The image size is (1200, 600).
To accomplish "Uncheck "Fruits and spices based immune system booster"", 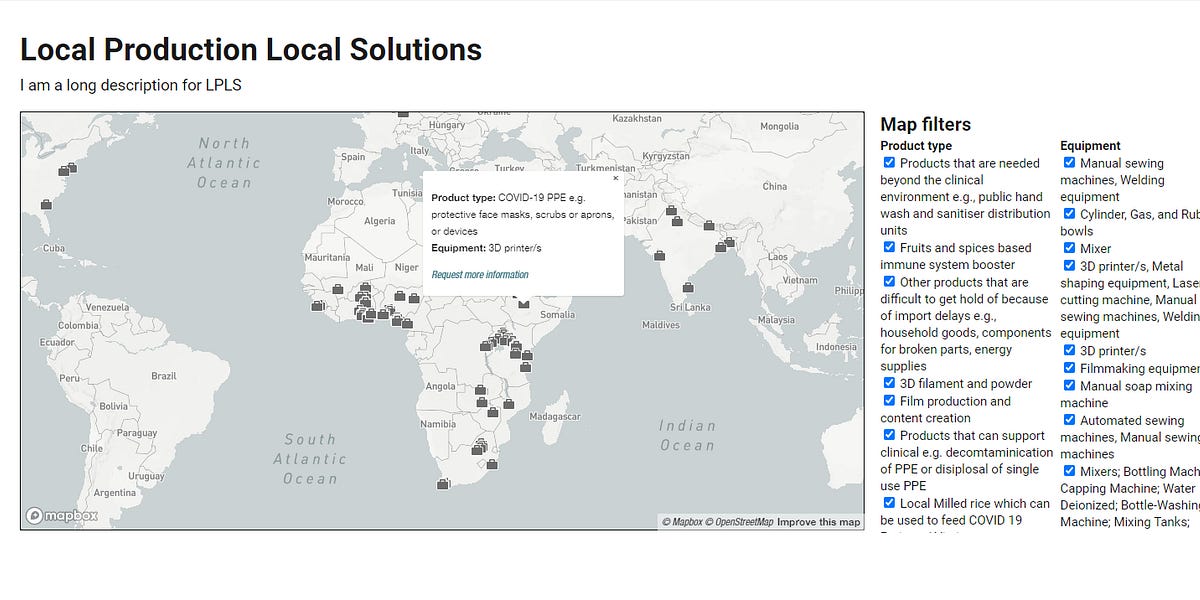I will pos(889,247).
